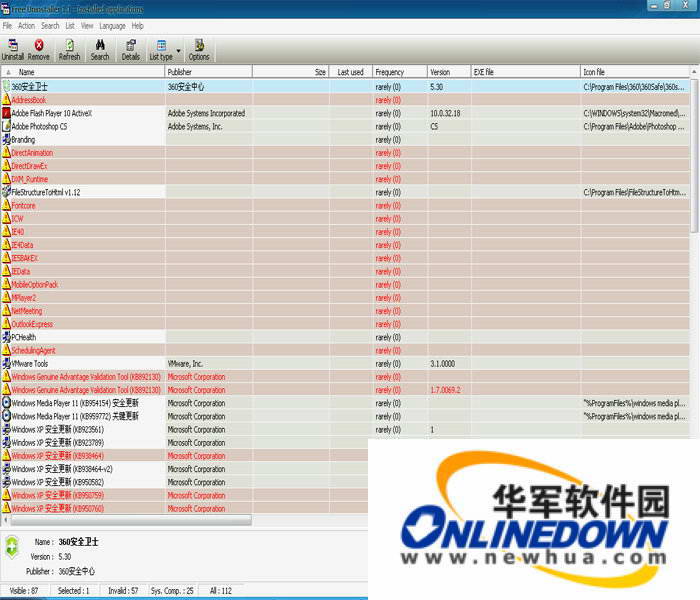Open the Search menu
Screen dimensions: 700x600
click(x=50, y=26)
